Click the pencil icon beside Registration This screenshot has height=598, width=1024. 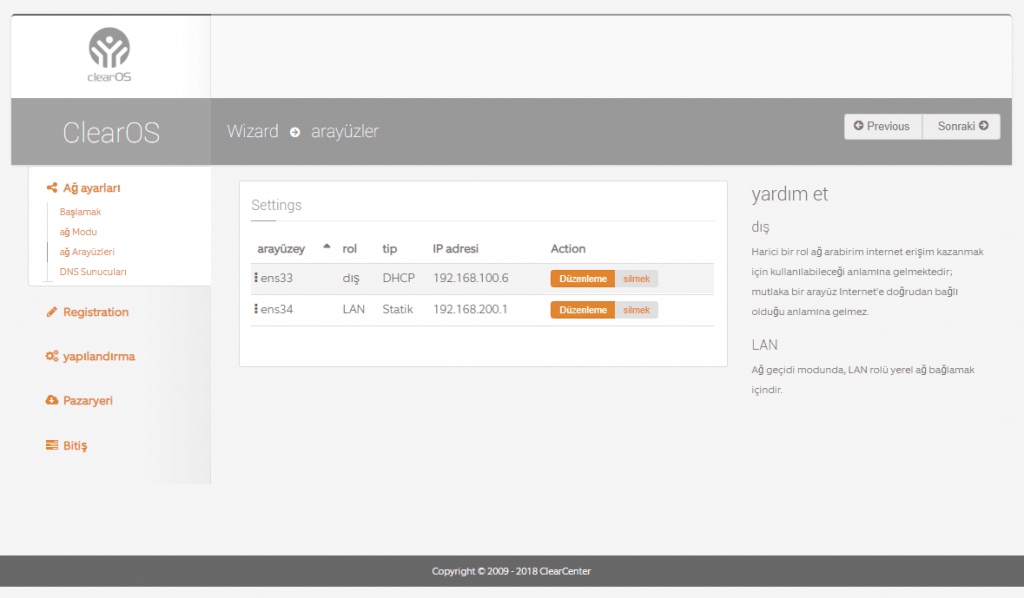(x=52, y=312)
